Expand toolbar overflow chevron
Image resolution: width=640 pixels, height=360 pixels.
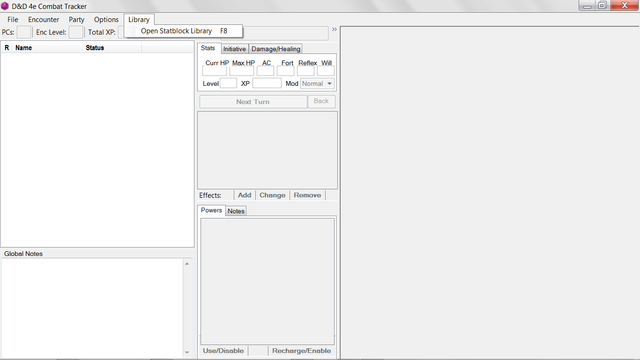click(x=334, y=29)
